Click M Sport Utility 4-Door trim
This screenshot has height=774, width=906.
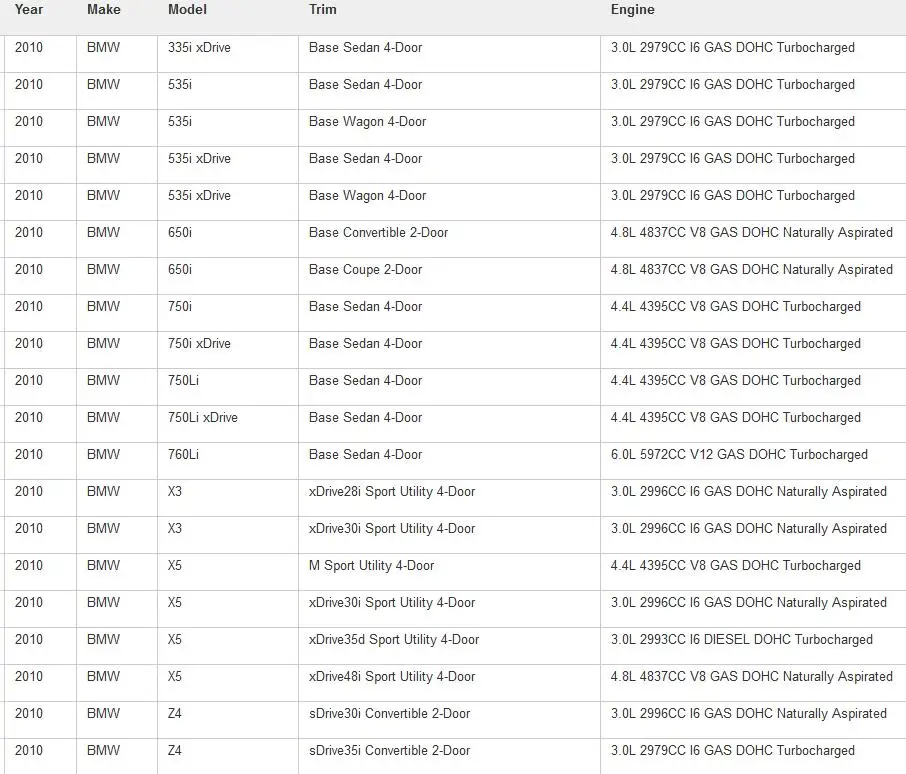371,565
